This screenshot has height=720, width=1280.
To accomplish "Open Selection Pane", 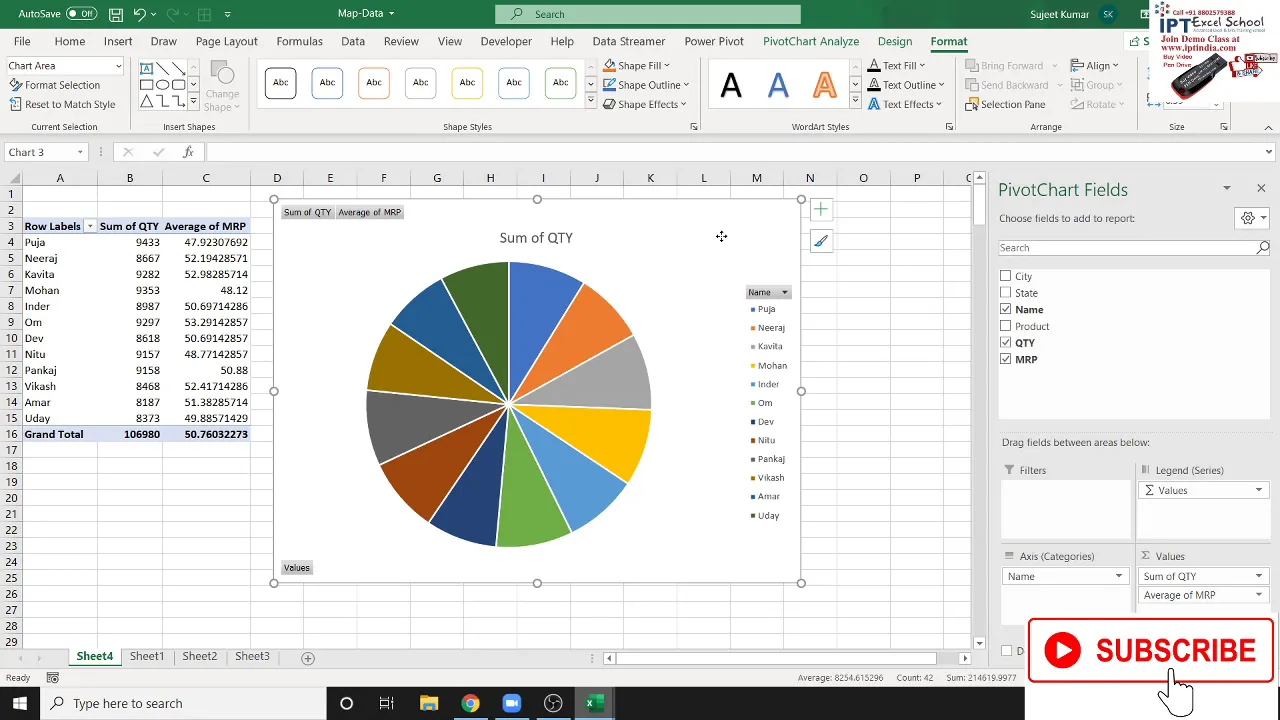I will pos(1005,104).
